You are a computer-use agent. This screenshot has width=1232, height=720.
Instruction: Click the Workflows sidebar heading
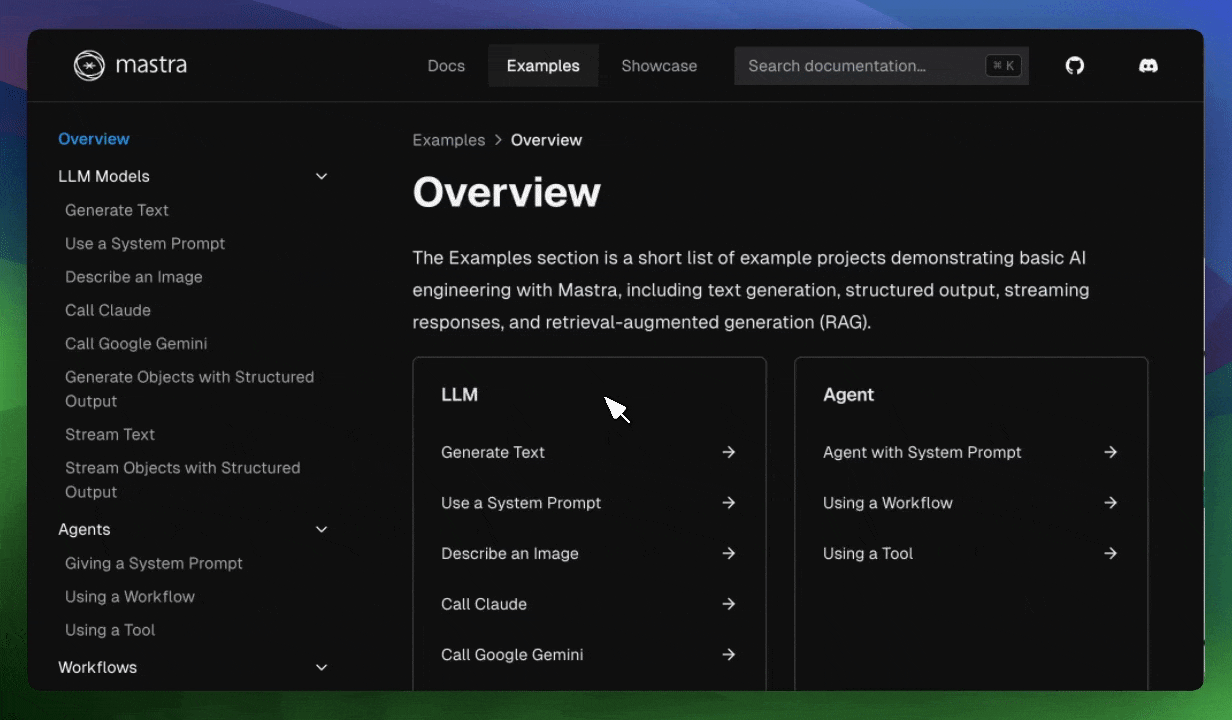[98, 667]
